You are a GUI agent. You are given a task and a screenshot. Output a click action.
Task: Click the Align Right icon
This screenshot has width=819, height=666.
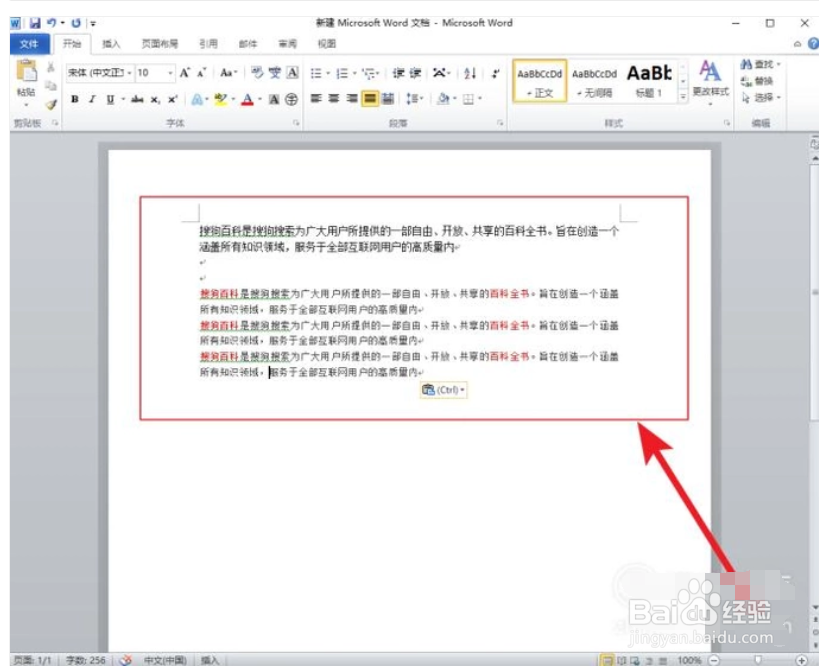tap(352, 98)
